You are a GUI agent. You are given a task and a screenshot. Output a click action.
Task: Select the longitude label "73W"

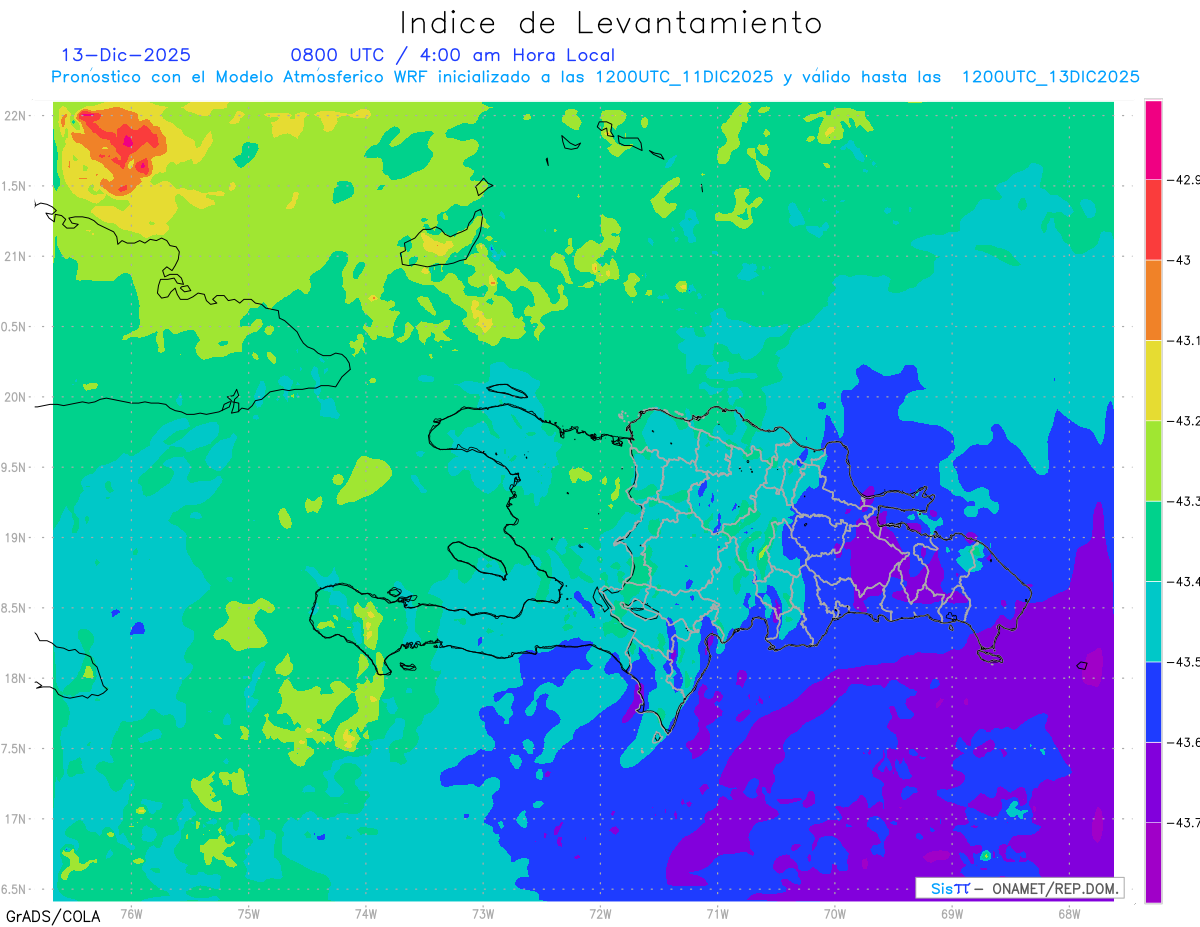point(483,913)
